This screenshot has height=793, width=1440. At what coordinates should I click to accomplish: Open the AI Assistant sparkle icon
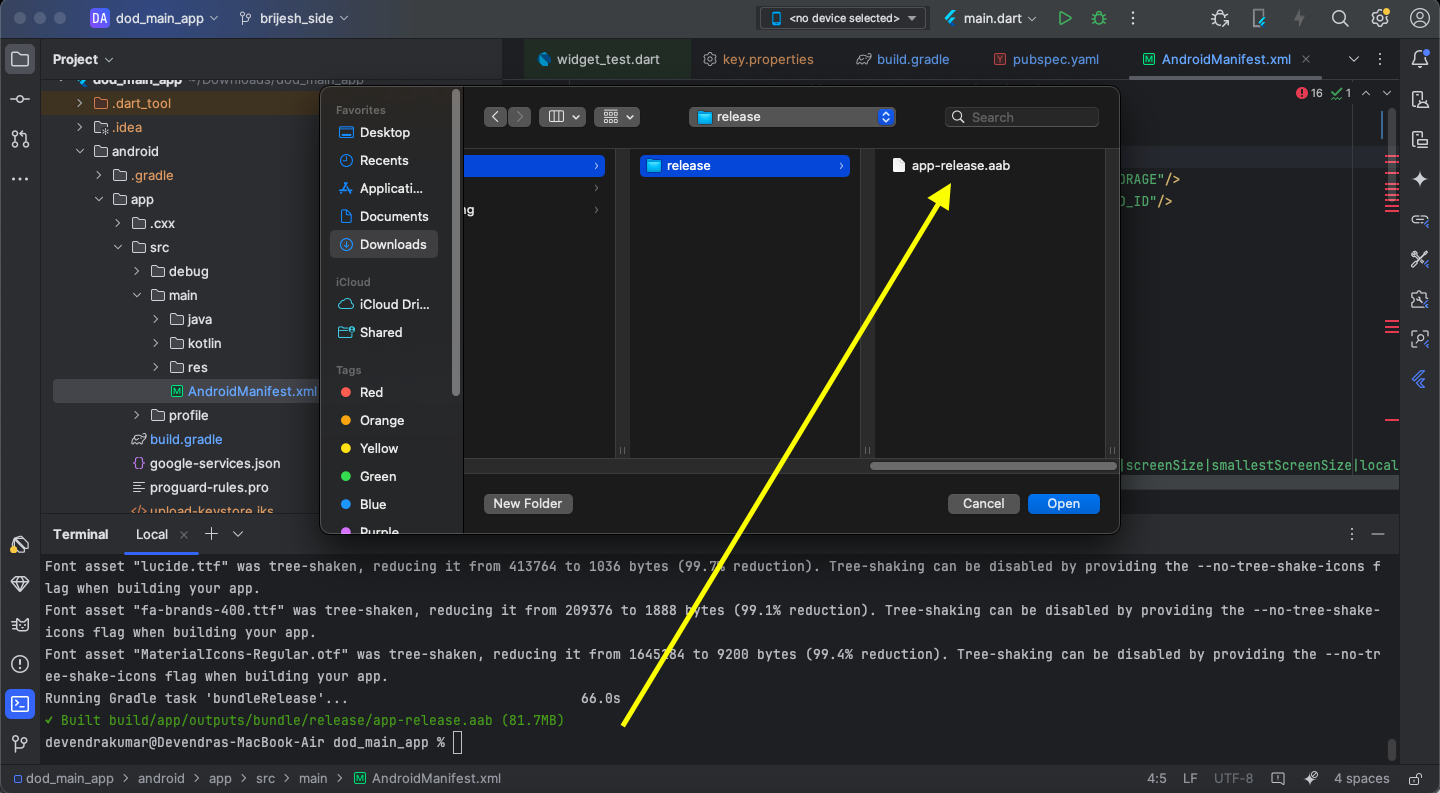click(x=1419, y=179)
